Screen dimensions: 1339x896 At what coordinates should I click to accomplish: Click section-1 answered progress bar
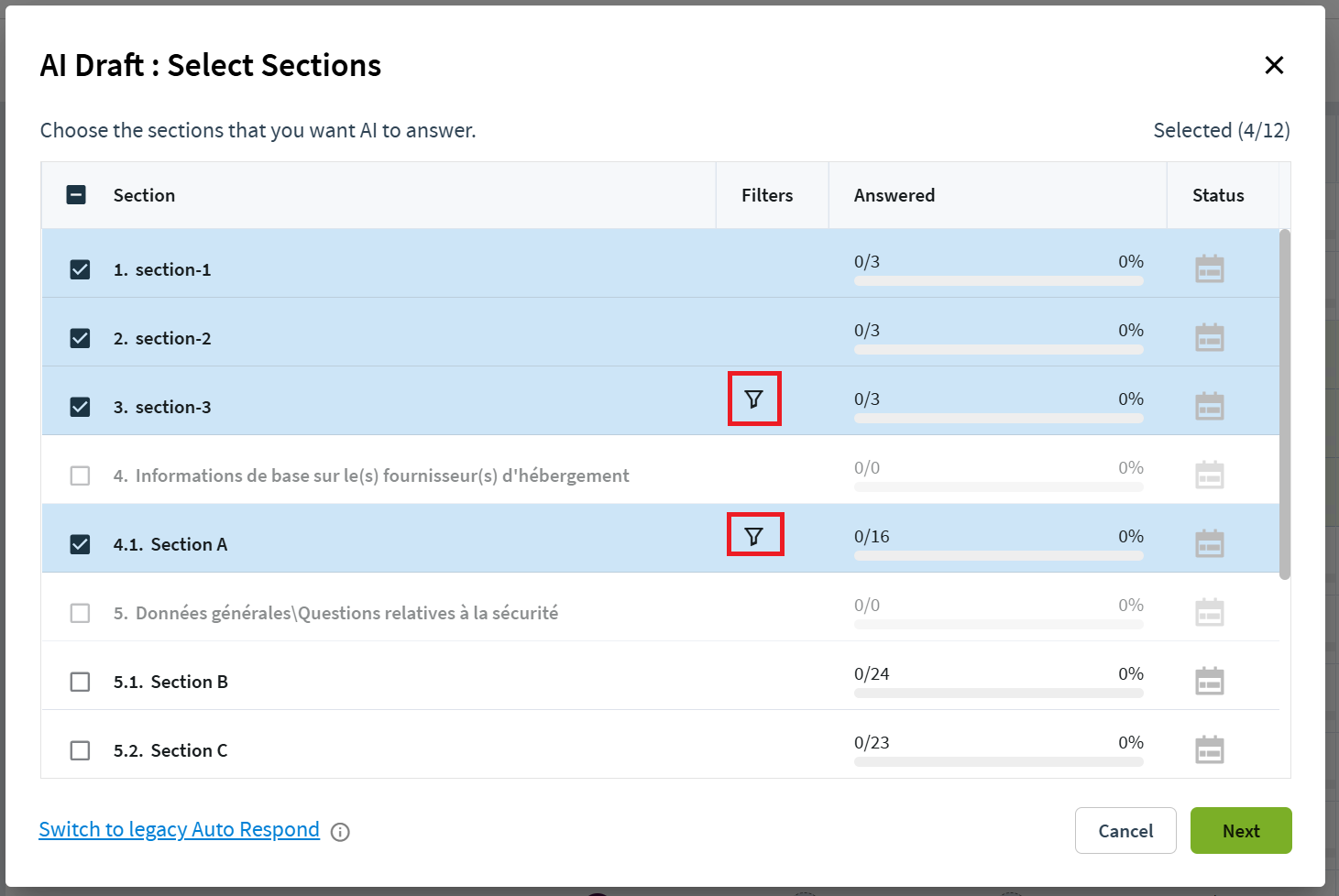(998, 281)
